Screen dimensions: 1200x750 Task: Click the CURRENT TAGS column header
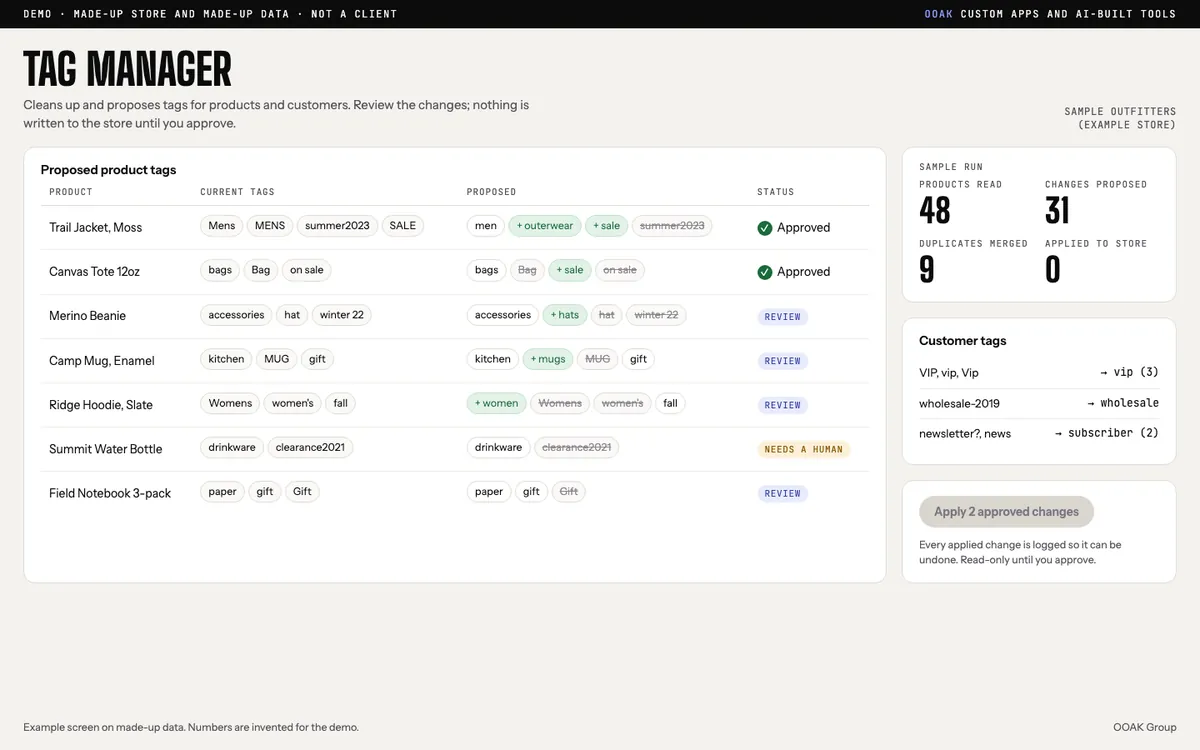237,192
